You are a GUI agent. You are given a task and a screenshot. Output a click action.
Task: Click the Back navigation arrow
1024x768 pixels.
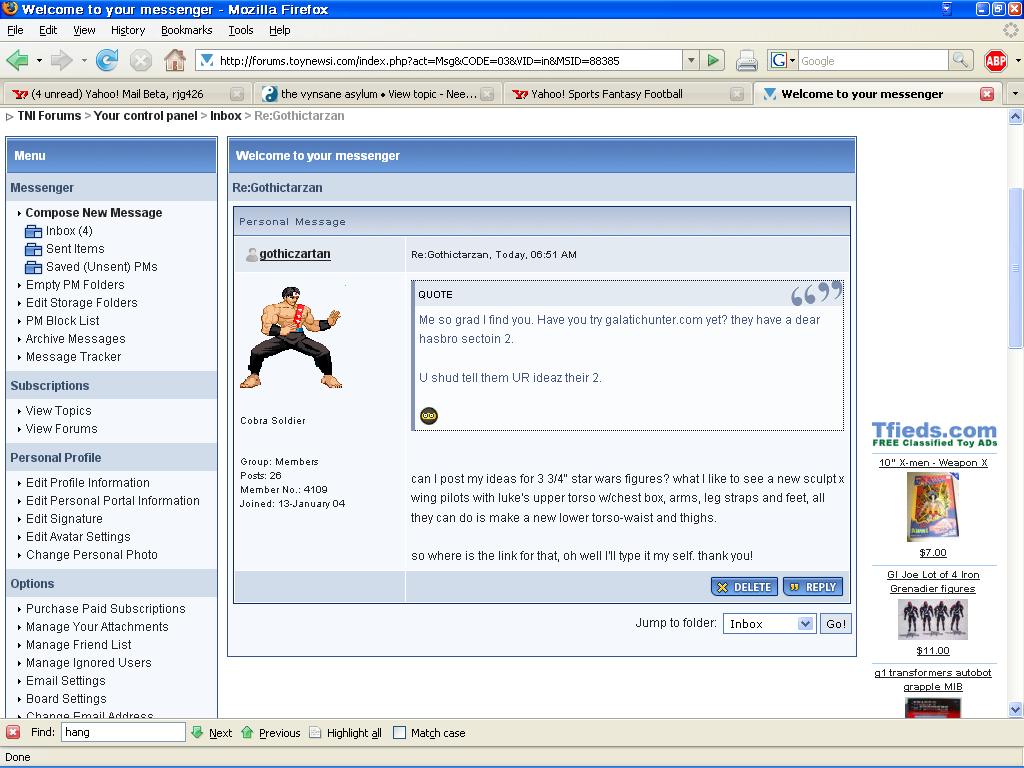tap(17, 61)
